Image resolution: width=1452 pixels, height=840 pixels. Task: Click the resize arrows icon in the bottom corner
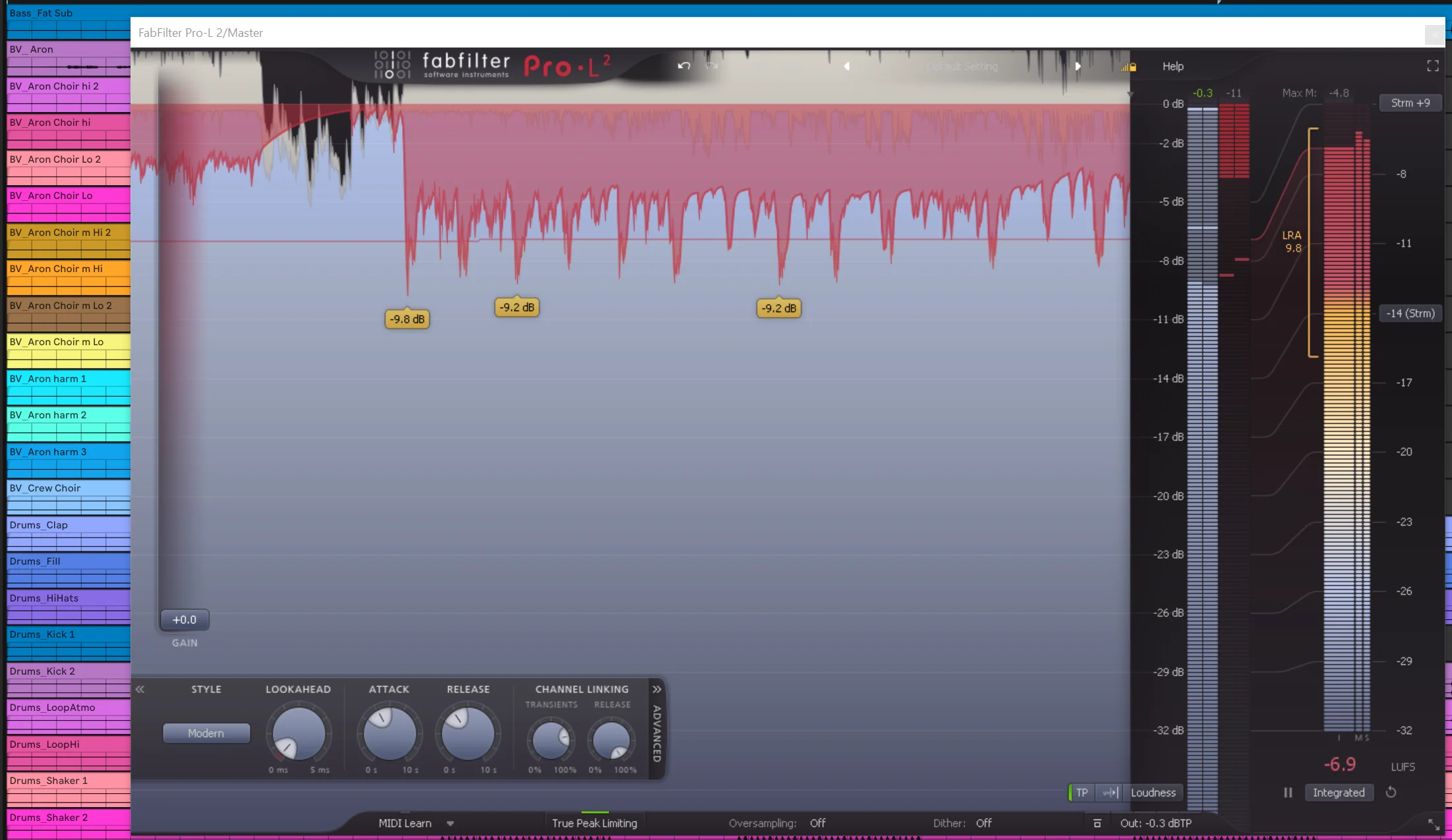tap(1433, 824)
